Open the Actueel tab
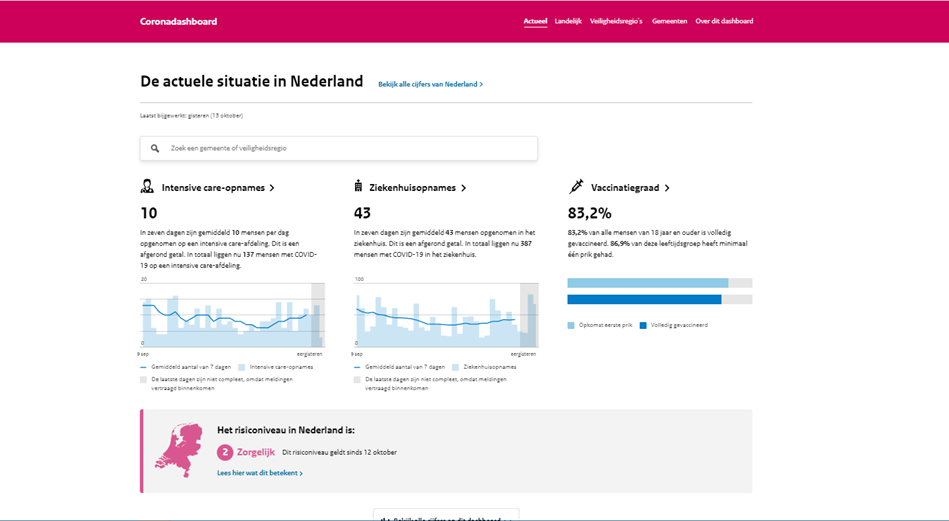The height and width of the screenshot is (521, 949). click(x=535, y=21)
